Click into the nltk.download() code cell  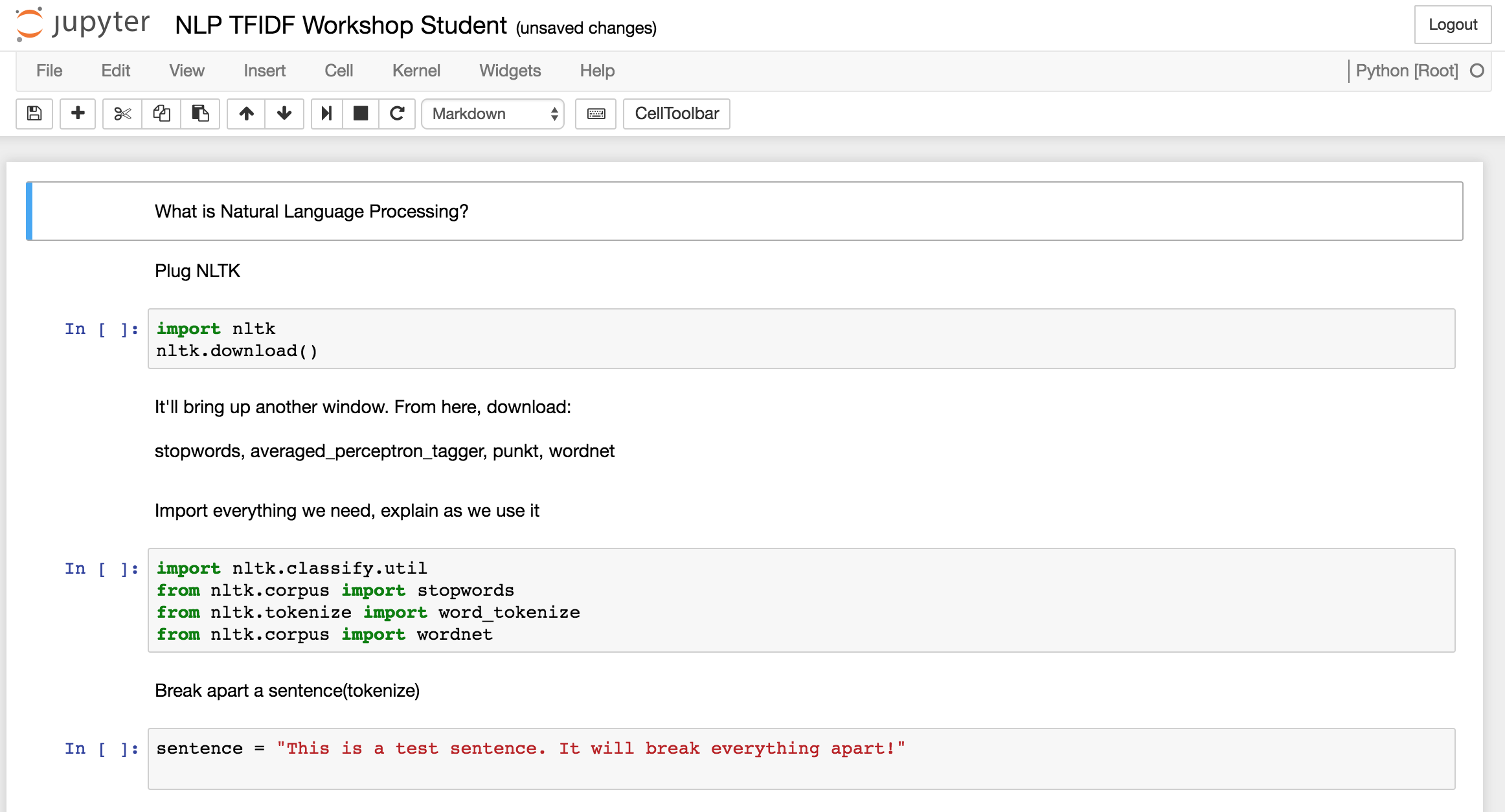[801, 339]
